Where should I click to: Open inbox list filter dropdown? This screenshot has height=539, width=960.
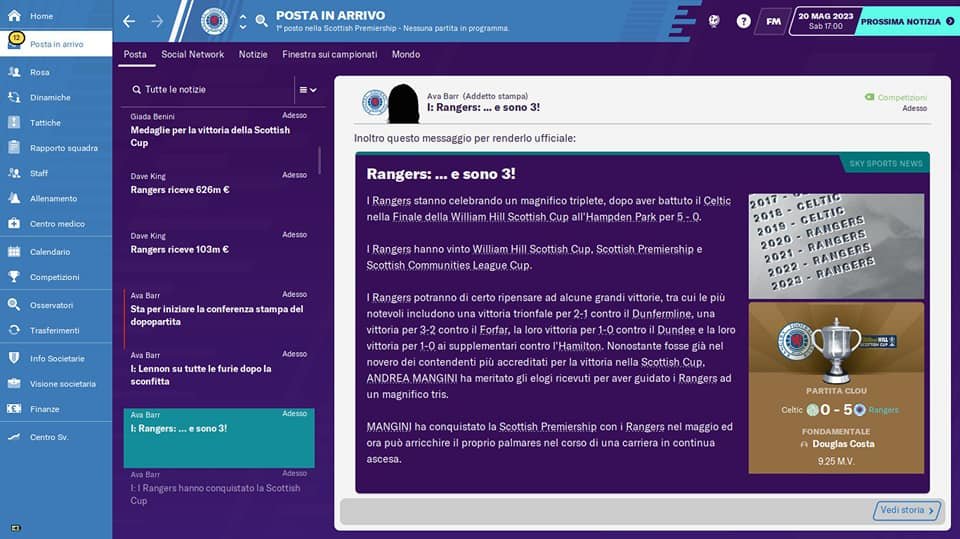click(307, 89)
